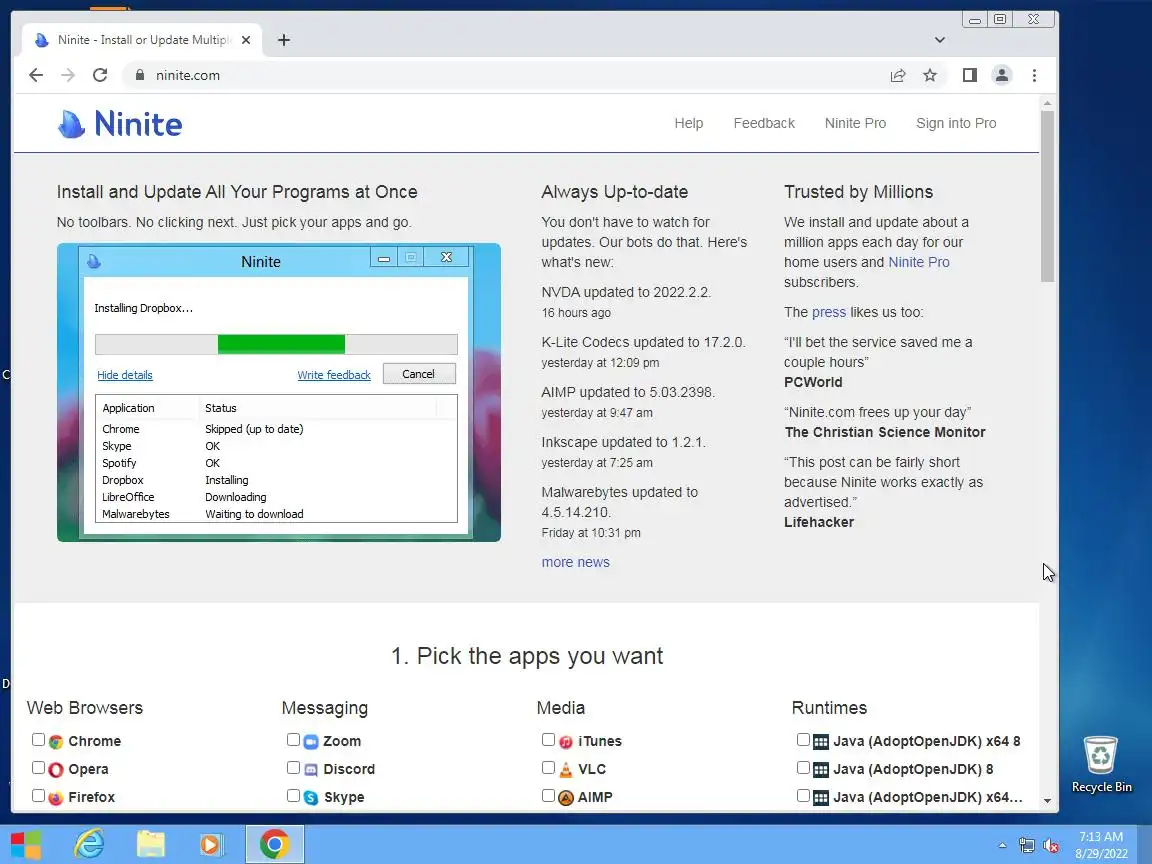
Task: Expand the tab search chevron
Action: 940,40
